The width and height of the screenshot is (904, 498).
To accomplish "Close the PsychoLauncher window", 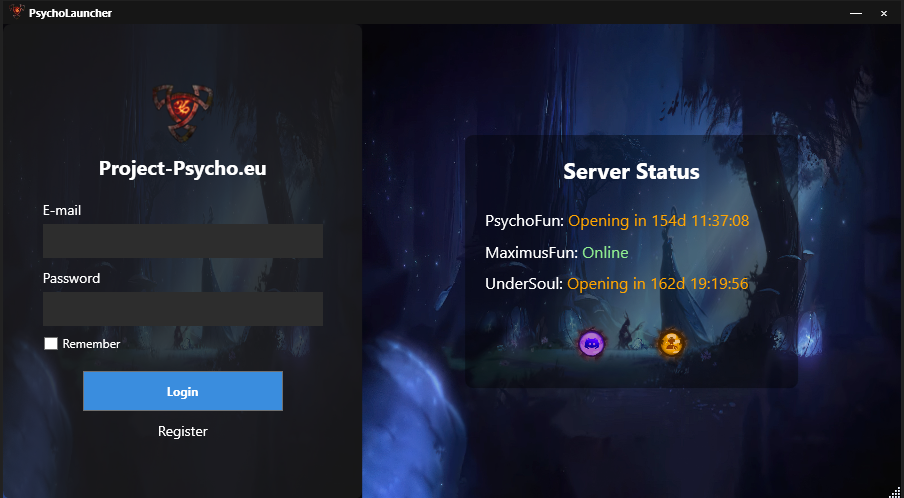I will [x=883, y=13].
